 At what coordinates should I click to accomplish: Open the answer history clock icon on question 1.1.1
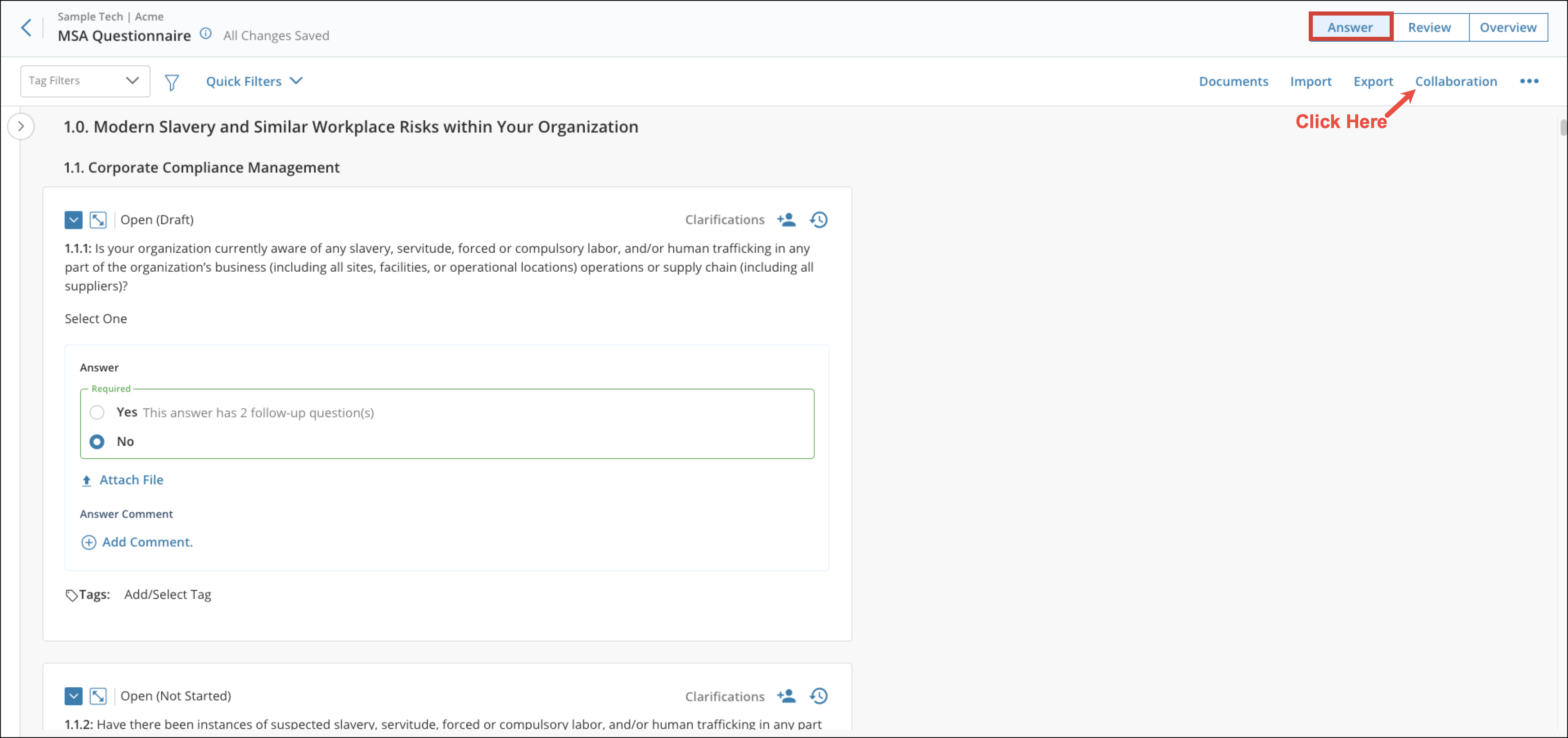pos(818,219)
